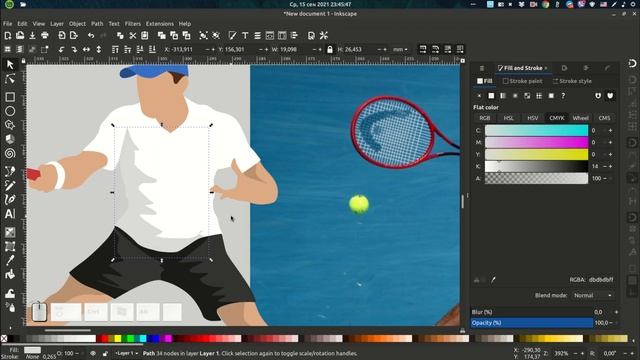The width and height of the screenshot is (640, 360).
Task: Select the Pen Bezier tool
Action: click(10, 171)
